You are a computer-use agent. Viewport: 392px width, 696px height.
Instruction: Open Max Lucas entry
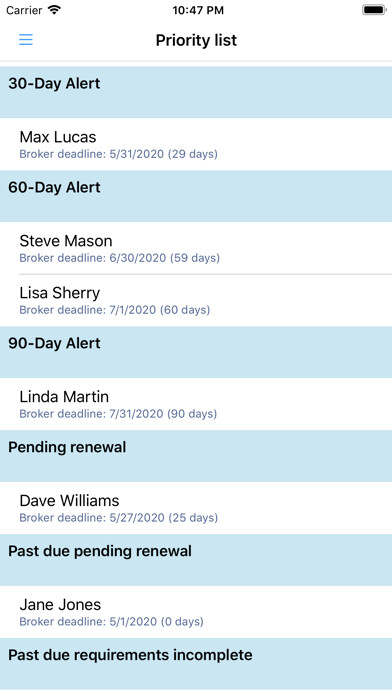(x=196, y=144)
